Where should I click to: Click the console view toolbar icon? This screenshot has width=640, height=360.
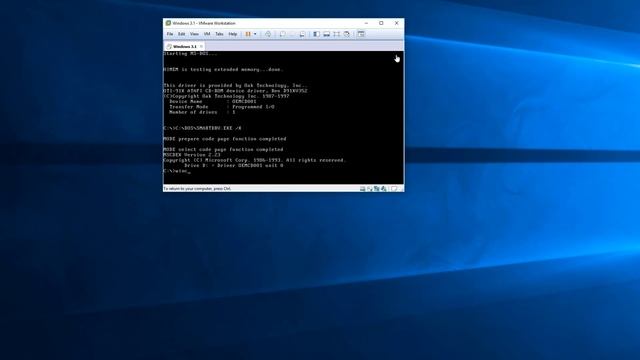pos(361,34)
